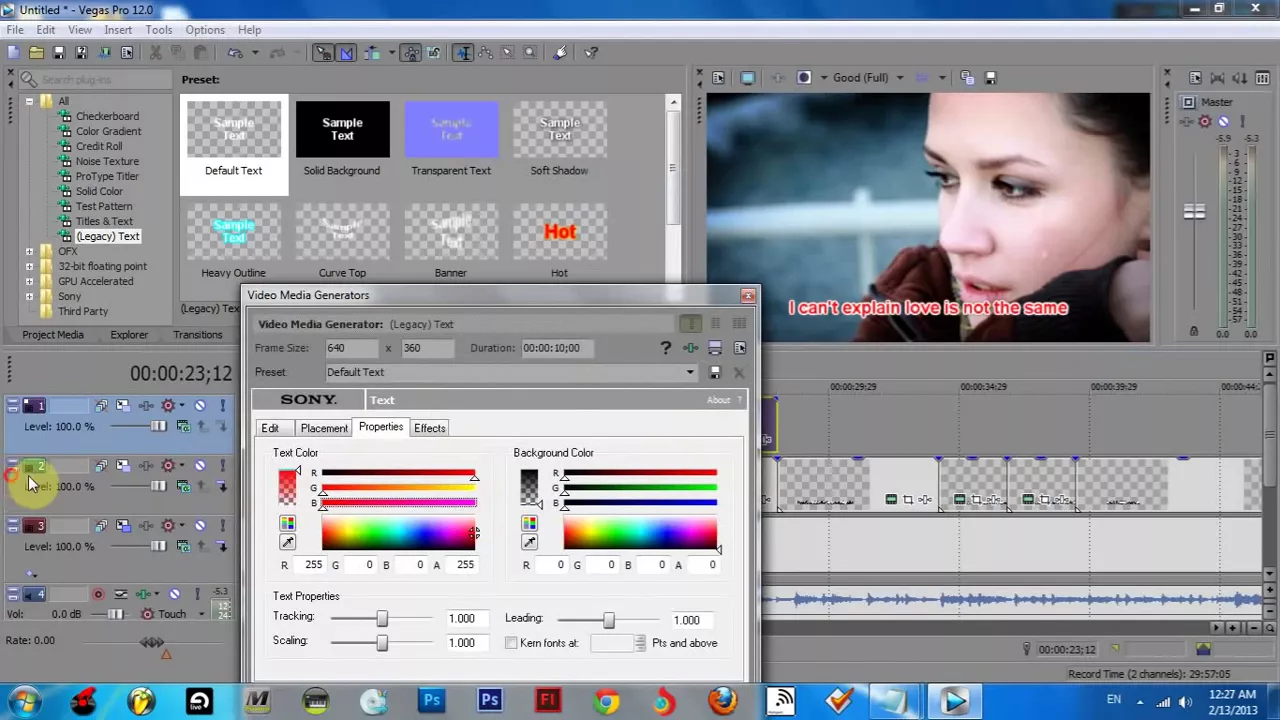Open the Undo history dropdown arrow

pos(254,53)
